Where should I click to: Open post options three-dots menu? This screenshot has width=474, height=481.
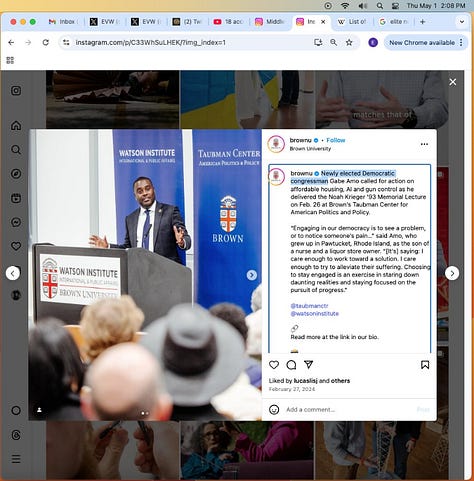click(424, 144)
